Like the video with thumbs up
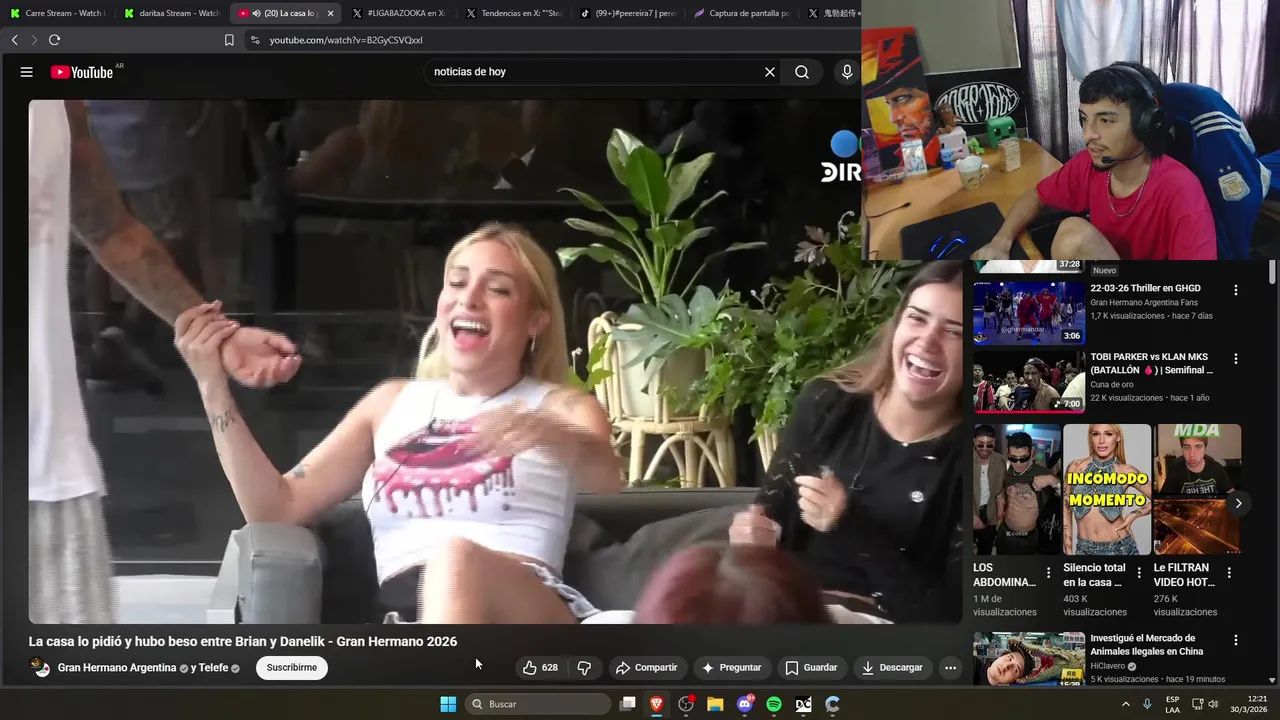Image resolution: width=1280 pixels, height=720 pixels. click(x=541, y=667)
